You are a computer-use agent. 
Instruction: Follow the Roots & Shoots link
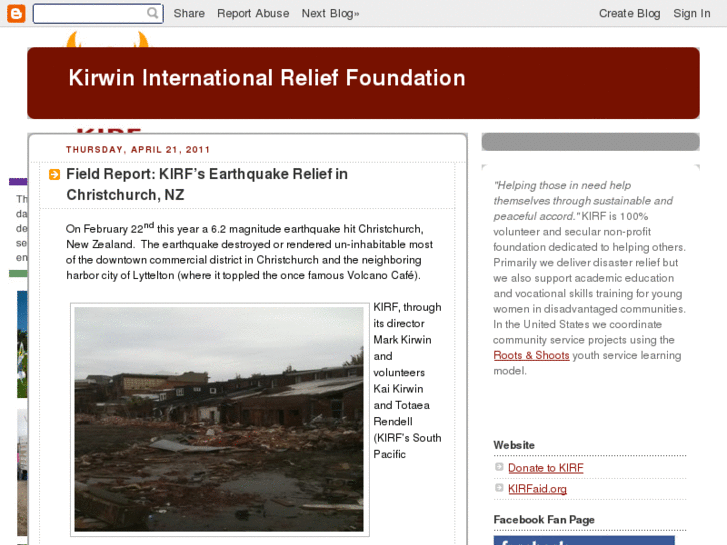tap(531, 355)
